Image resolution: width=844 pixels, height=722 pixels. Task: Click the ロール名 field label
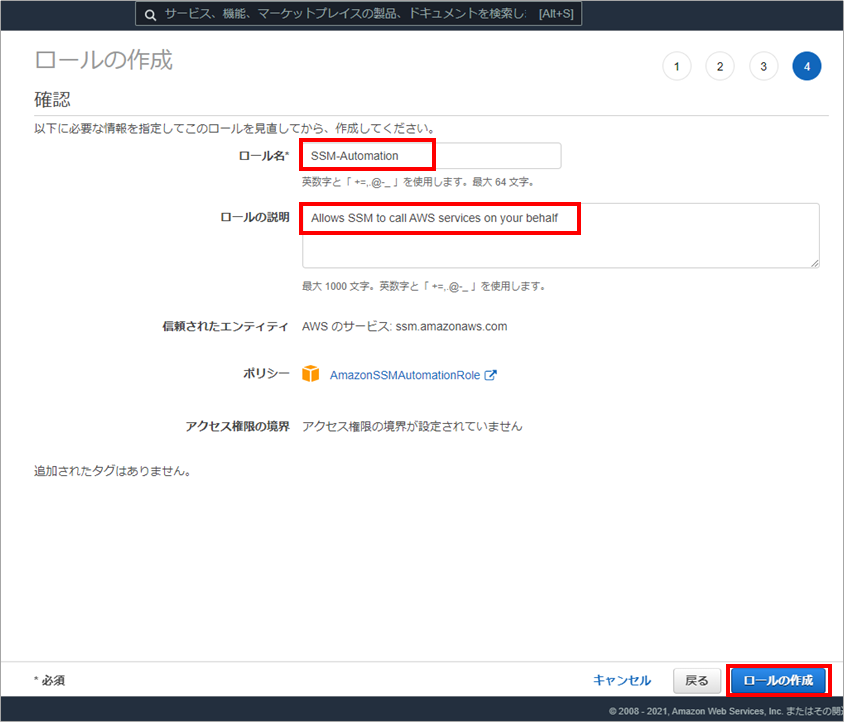click(264, 156)
